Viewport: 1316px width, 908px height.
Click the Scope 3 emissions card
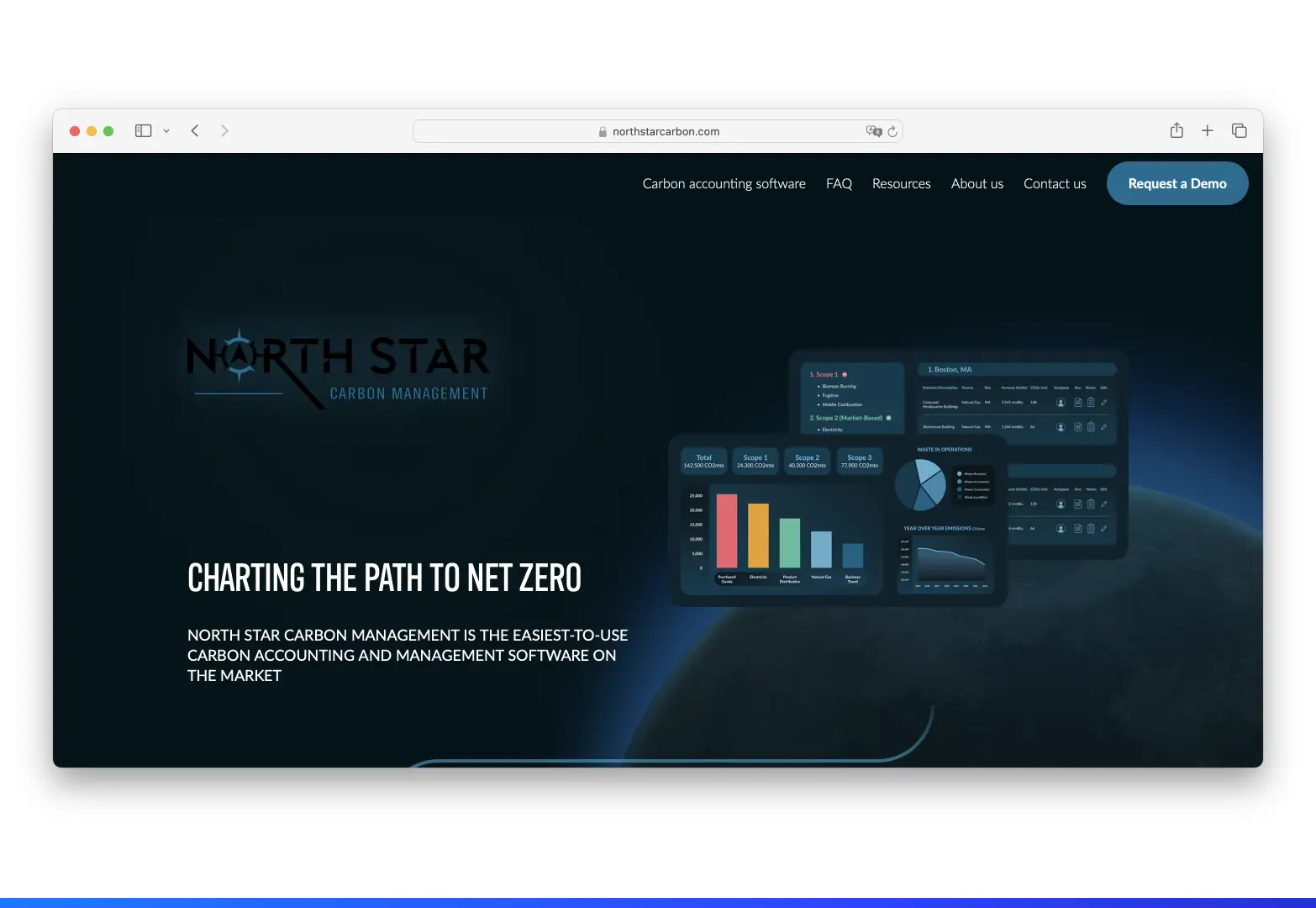pyautogui.click(x=859, y=462)
